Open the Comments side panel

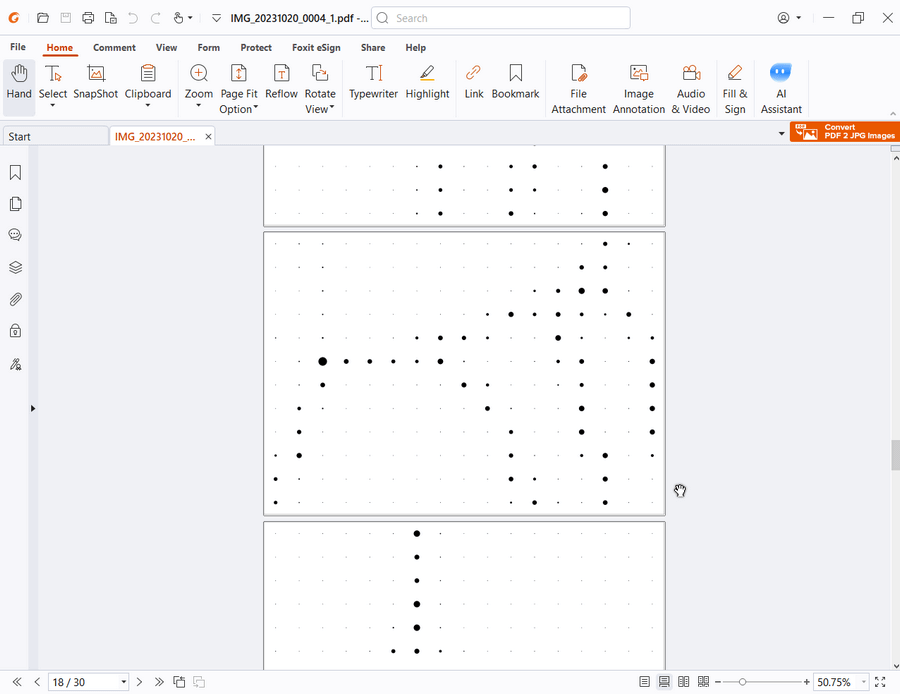pos(15,235)
